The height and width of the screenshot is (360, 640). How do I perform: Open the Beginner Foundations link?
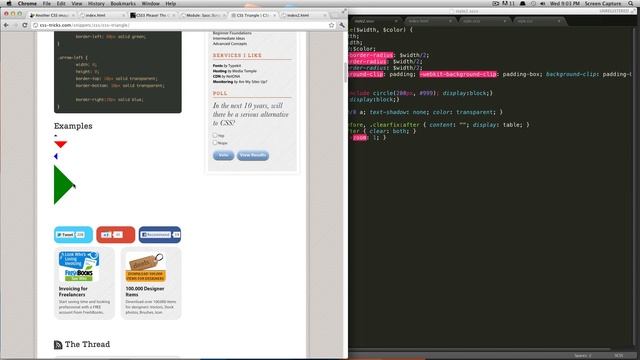[232, 33]
